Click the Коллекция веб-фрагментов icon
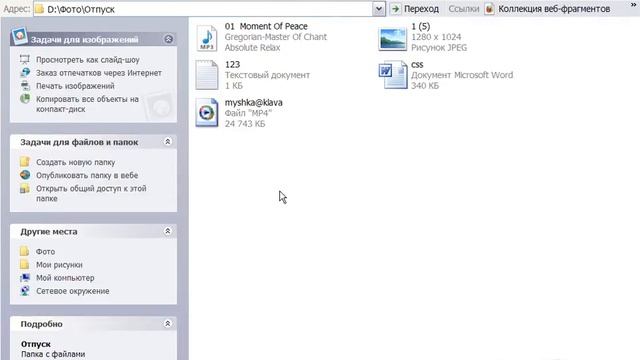 489,9
